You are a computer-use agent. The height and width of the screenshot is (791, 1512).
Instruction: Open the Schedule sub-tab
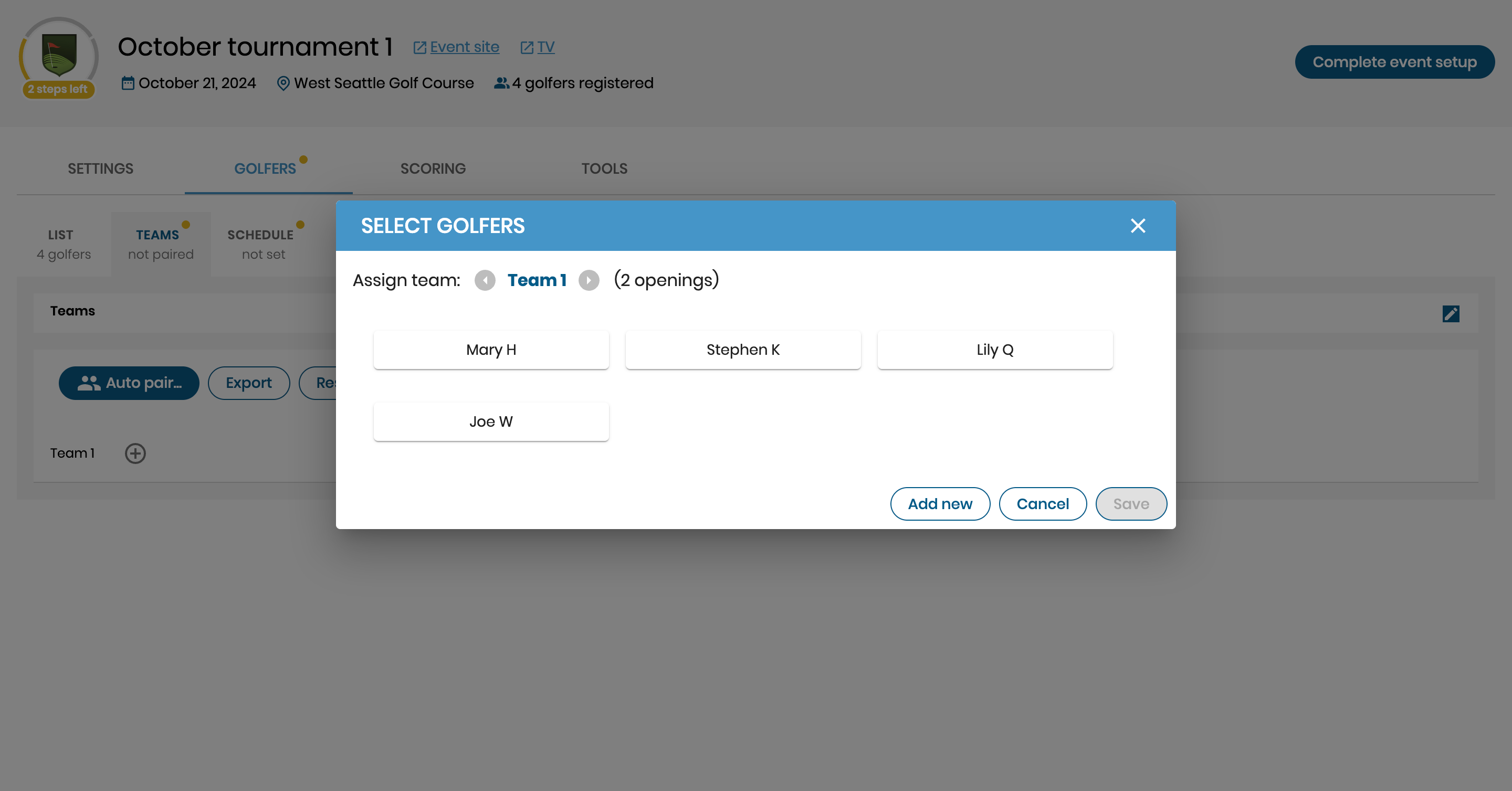(x=262, y=244)
